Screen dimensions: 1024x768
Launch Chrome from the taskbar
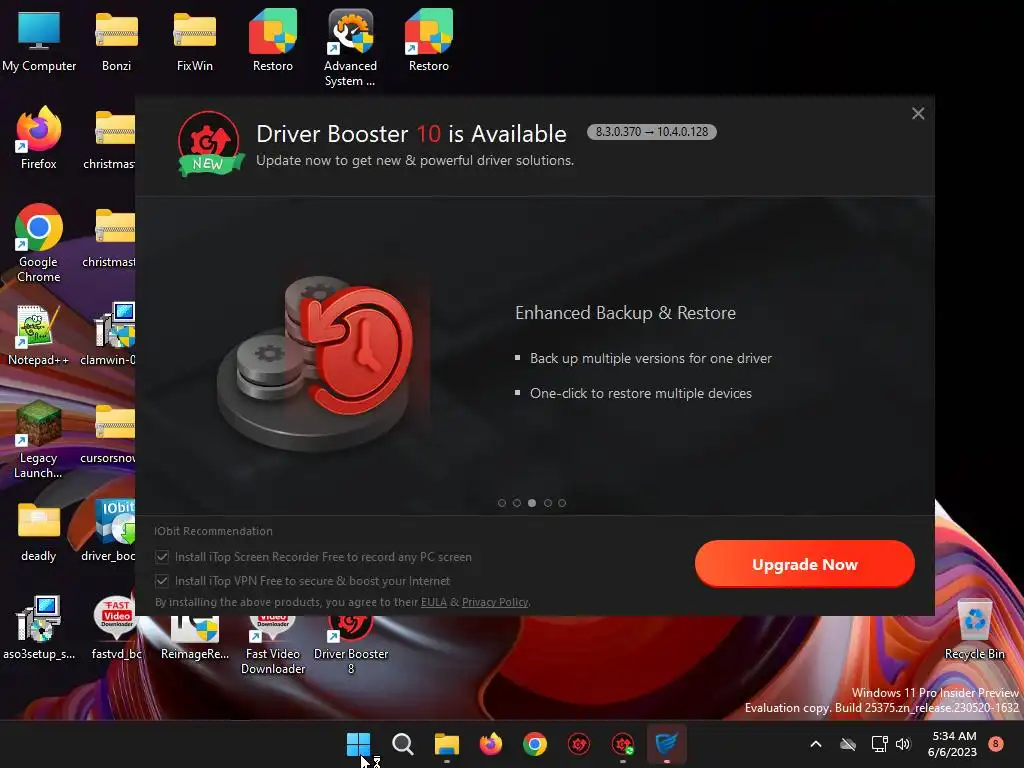[x=535, y=744]
